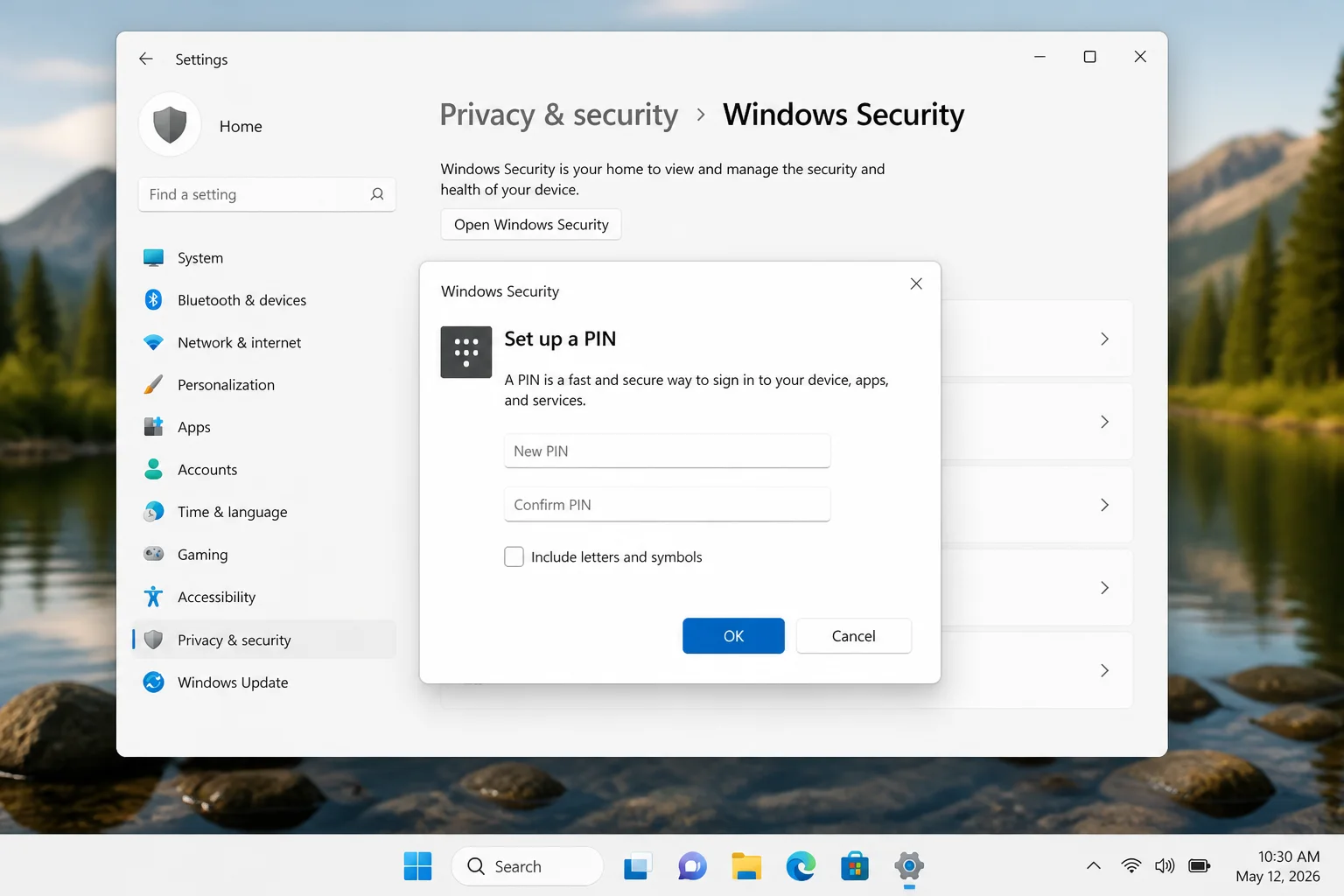Select Windows Update label
The height and width of the screenshot is (896, 1344).
click(233, 682)
